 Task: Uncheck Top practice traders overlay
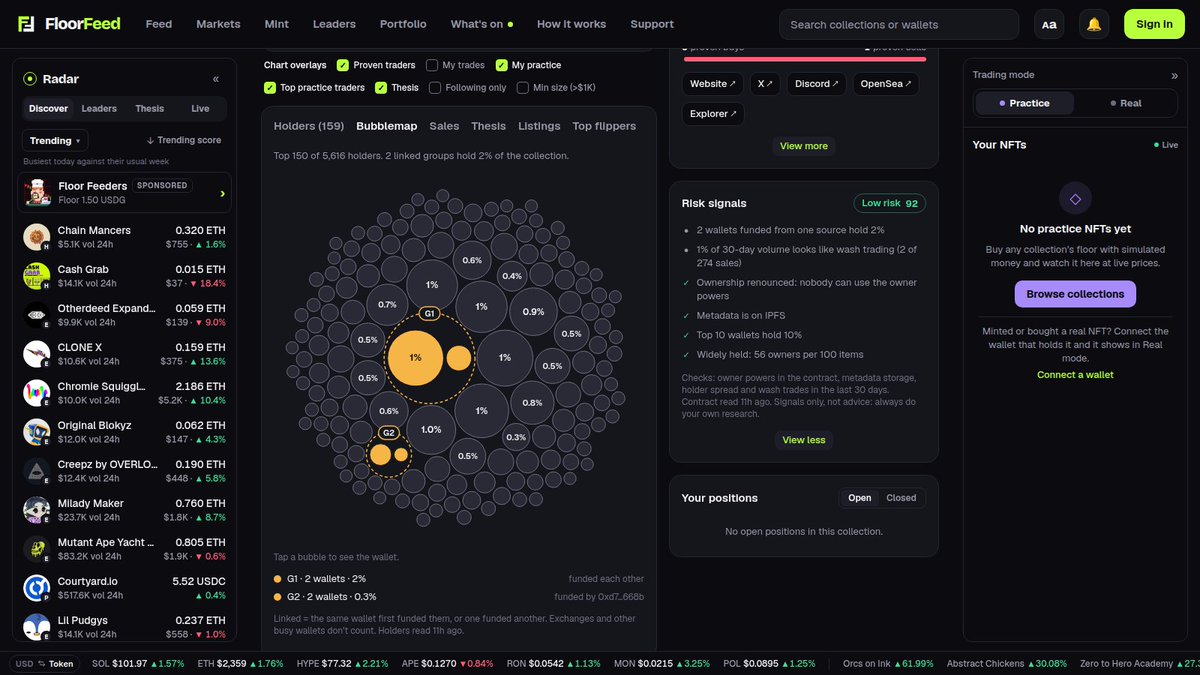tap(270, 88)
